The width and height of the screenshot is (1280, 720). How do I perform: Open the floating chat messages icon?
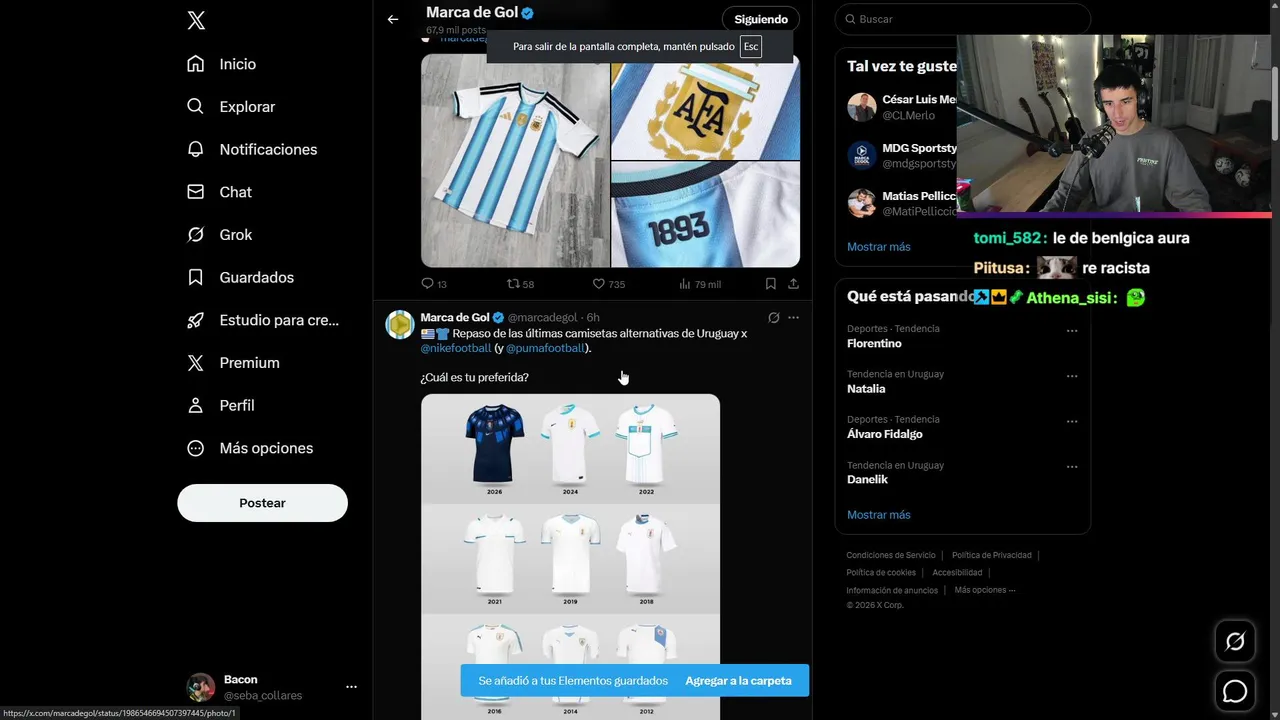point(1235,691)
